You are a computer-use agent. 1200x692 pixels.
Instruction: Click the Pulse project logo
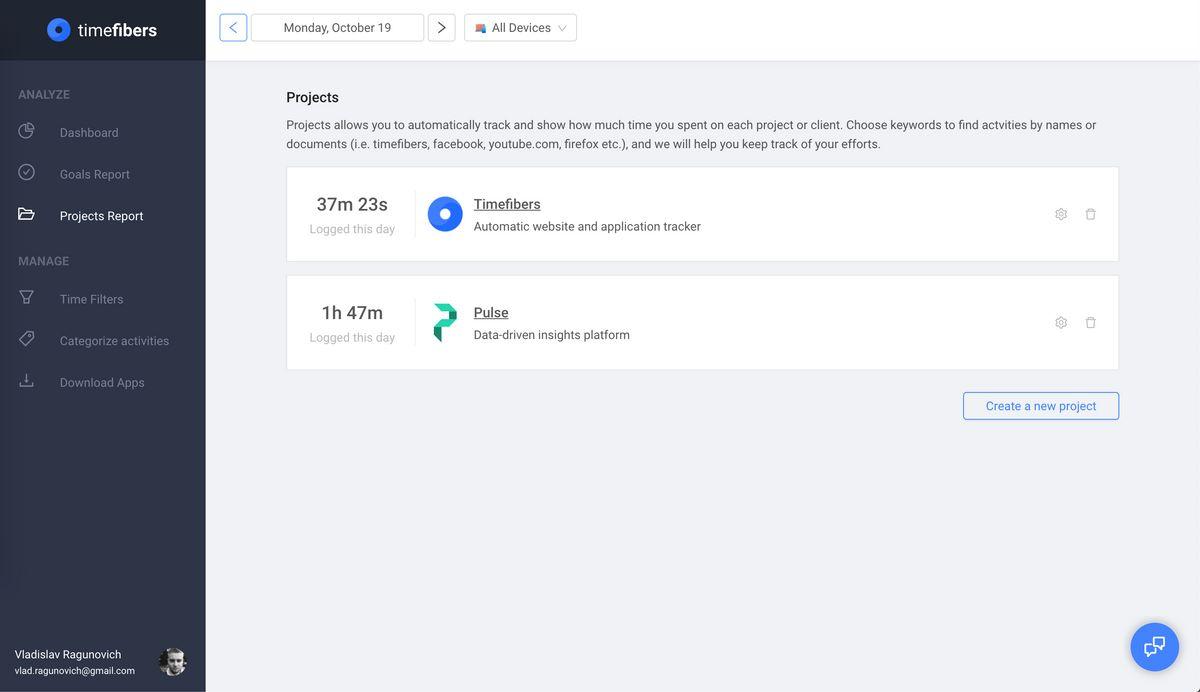(445, 322)
